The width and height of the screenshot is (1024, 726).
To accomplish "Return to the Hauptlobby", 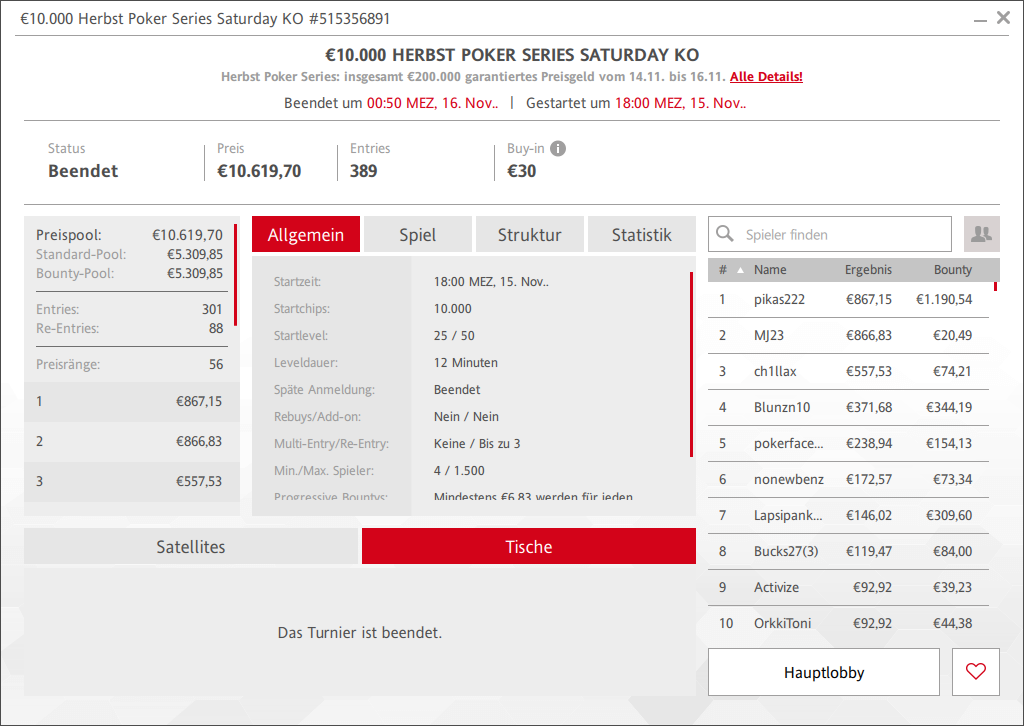I will coord(823,672).
